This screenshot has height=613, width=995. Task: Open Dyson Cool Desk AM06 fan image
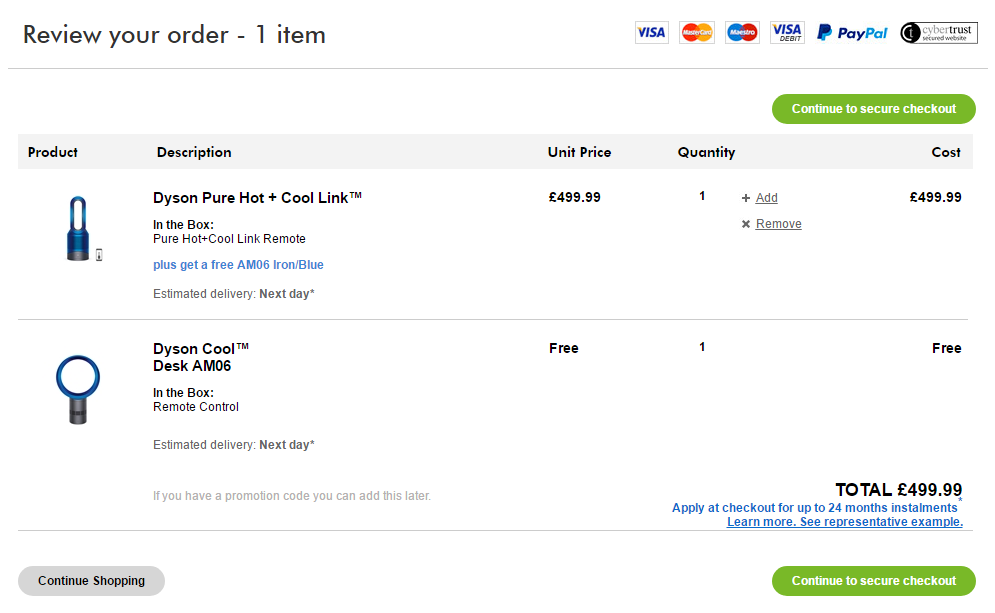point(77,389)
